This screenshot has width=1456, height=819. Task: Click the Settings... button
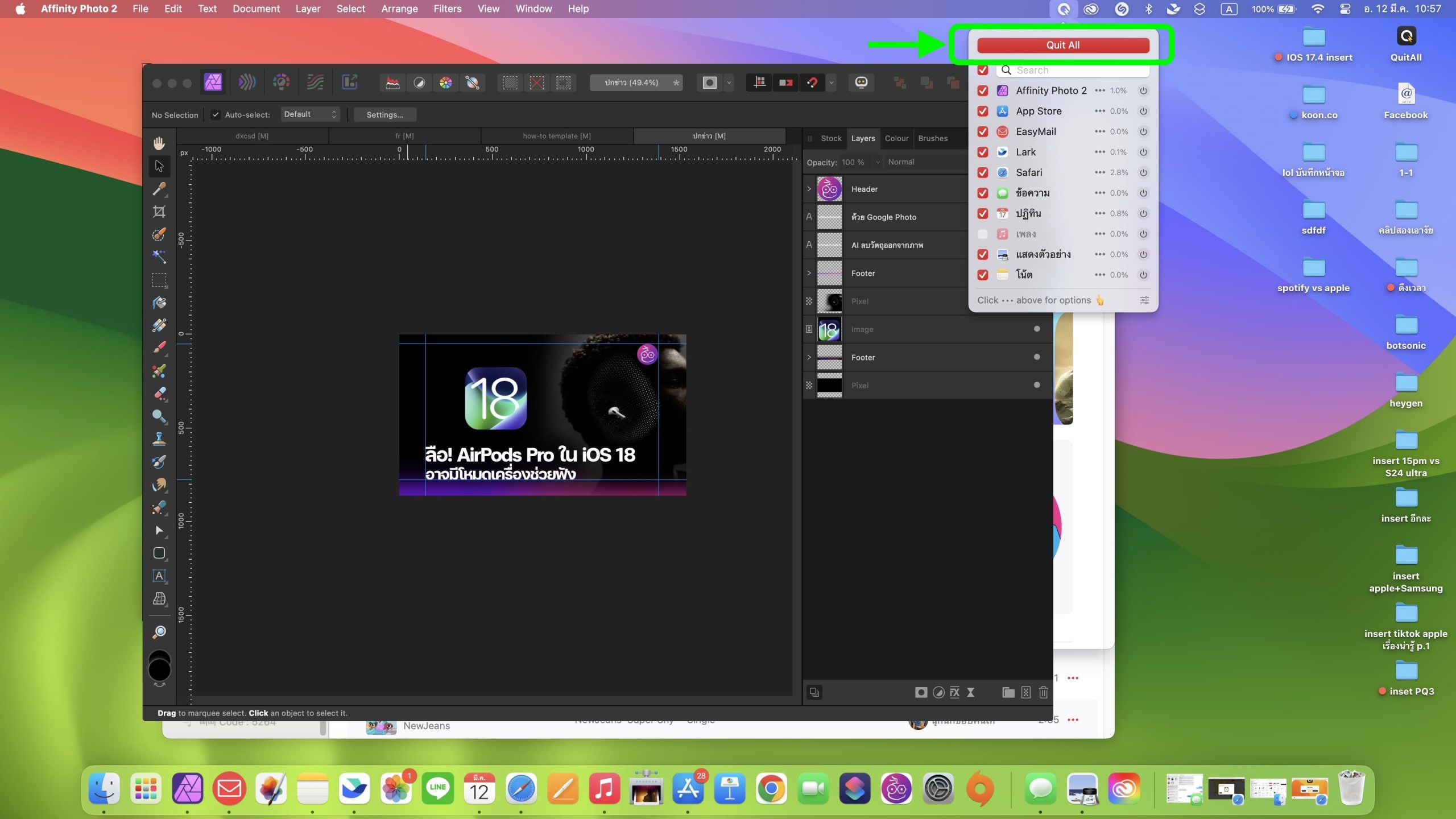pyautogui.click(x=384, y=115)
